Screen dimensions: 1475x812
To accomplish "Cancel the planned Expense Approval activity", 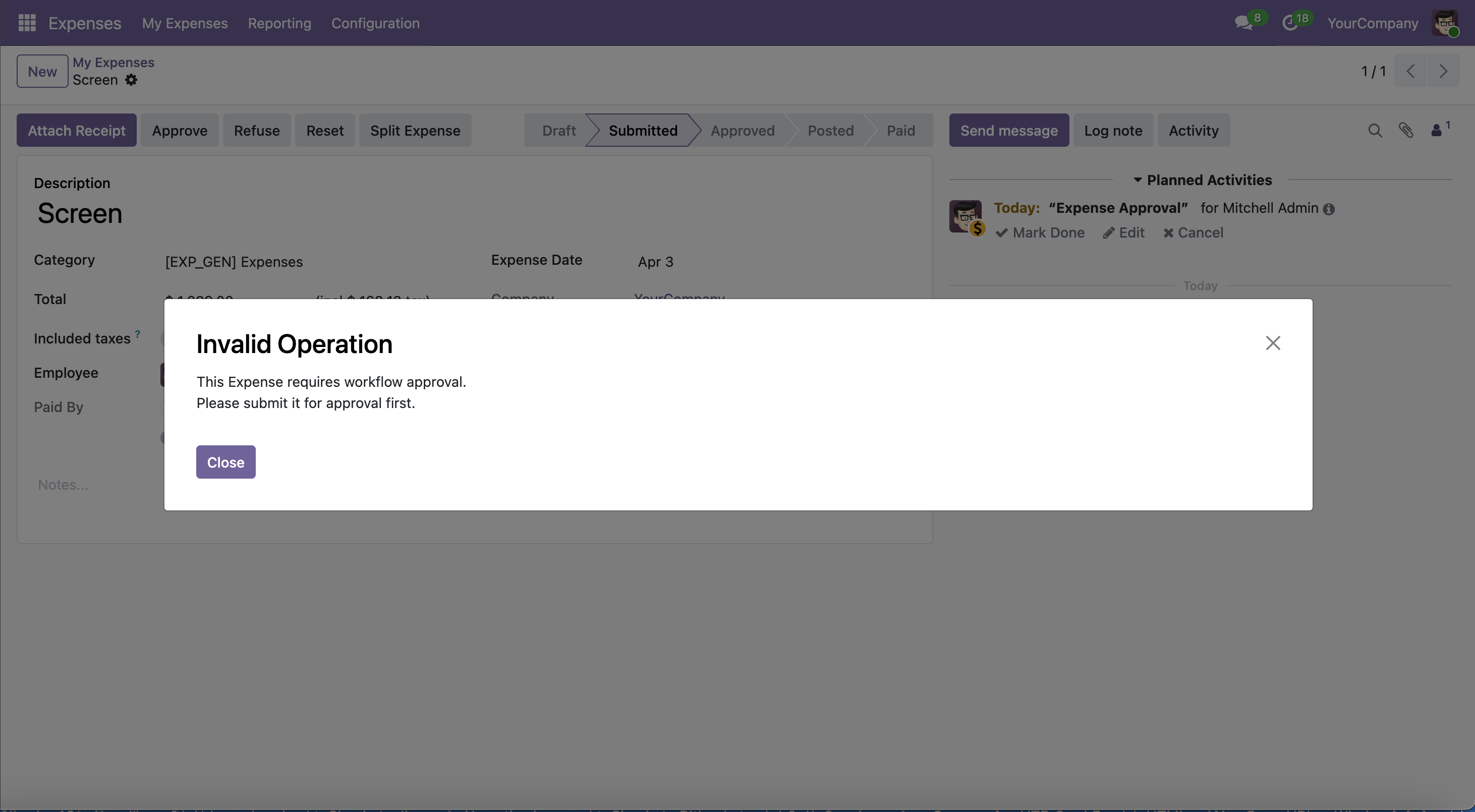I will coord(1193,233).
